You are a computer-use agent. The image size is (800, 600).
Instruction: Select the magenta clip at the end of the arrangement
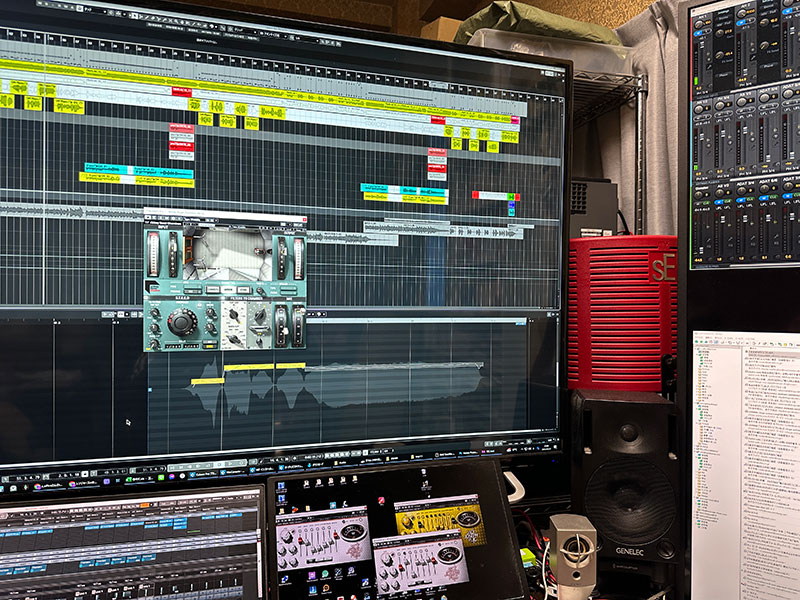point(515,120)
